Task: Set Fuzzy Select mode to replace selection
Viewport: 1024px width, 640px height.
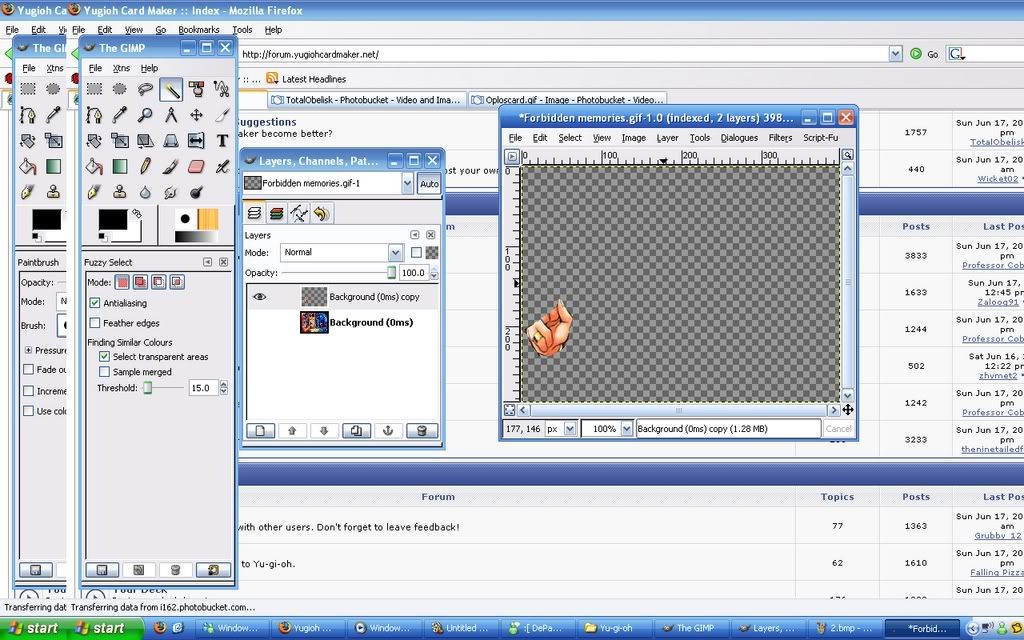Action: (x=122, y=282)
